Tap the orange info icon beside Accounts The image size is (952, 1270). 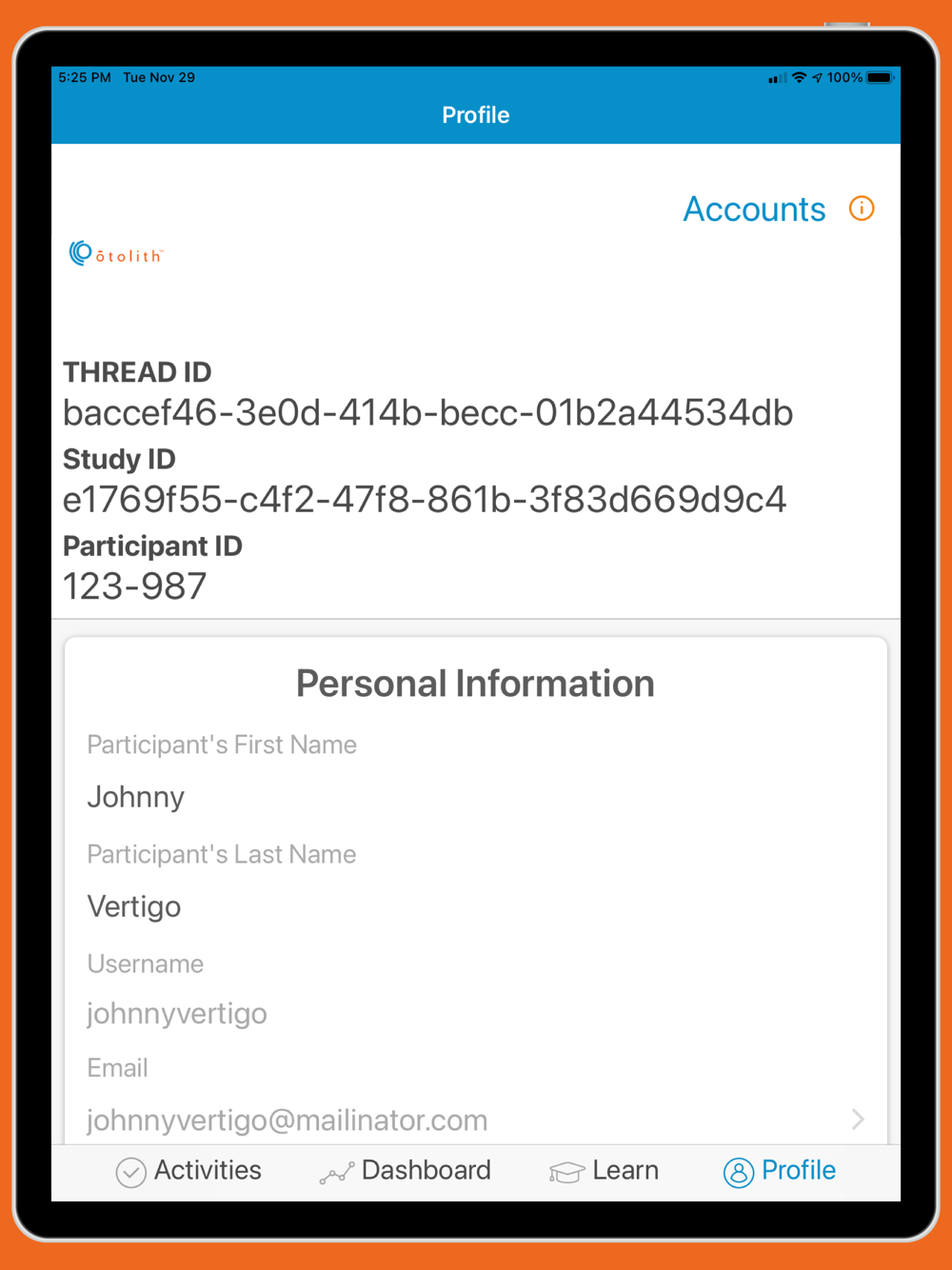coord(862,208)
